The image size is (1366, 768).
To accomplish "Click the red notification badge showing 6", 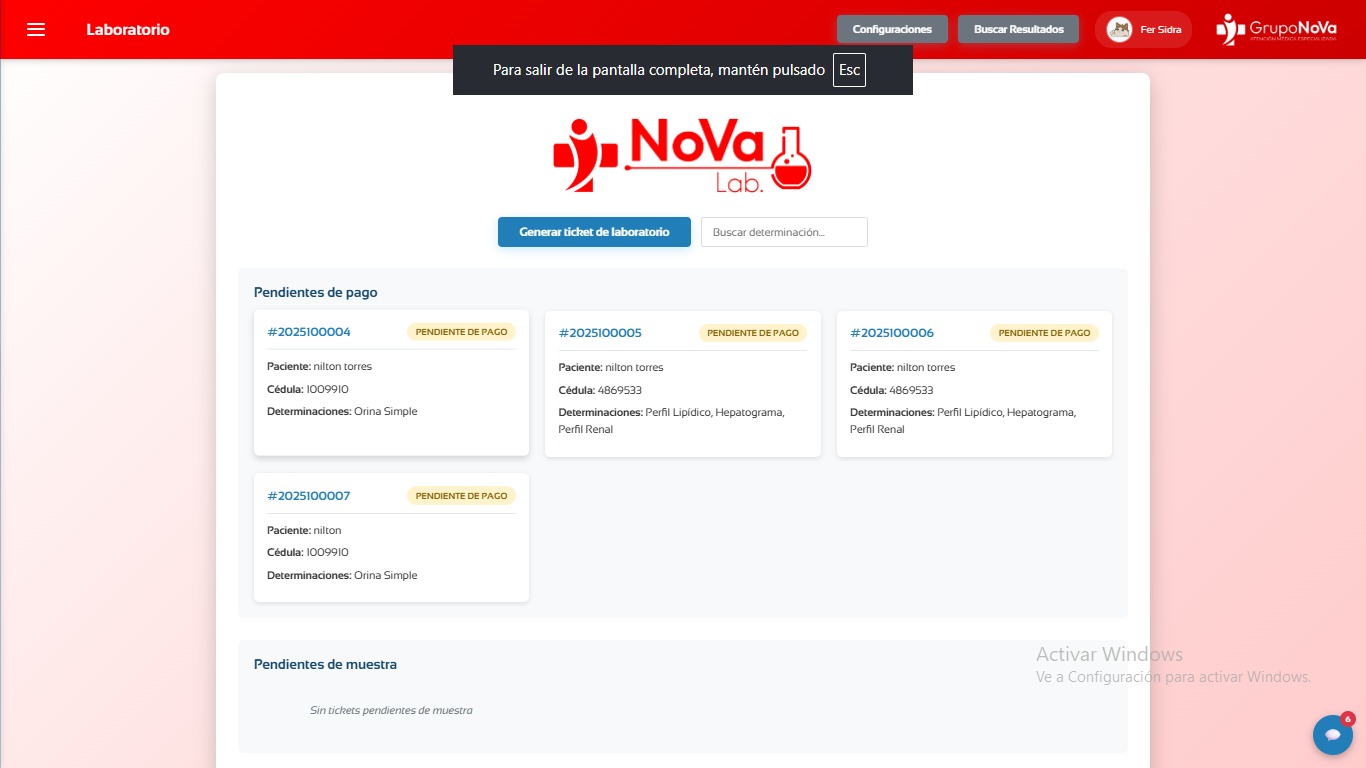I will pos(1347,719).
